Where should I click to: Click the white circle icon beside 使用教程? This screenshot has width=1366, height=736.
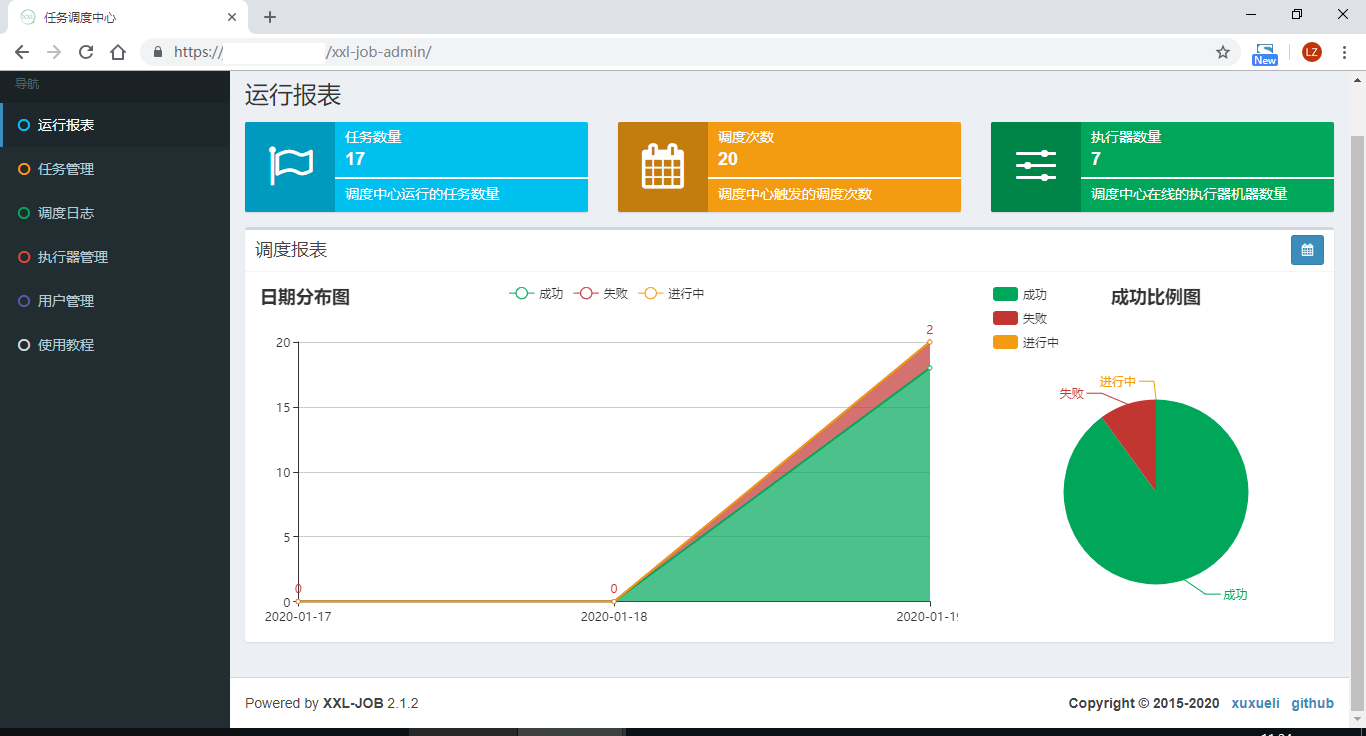tap(24, 345)
